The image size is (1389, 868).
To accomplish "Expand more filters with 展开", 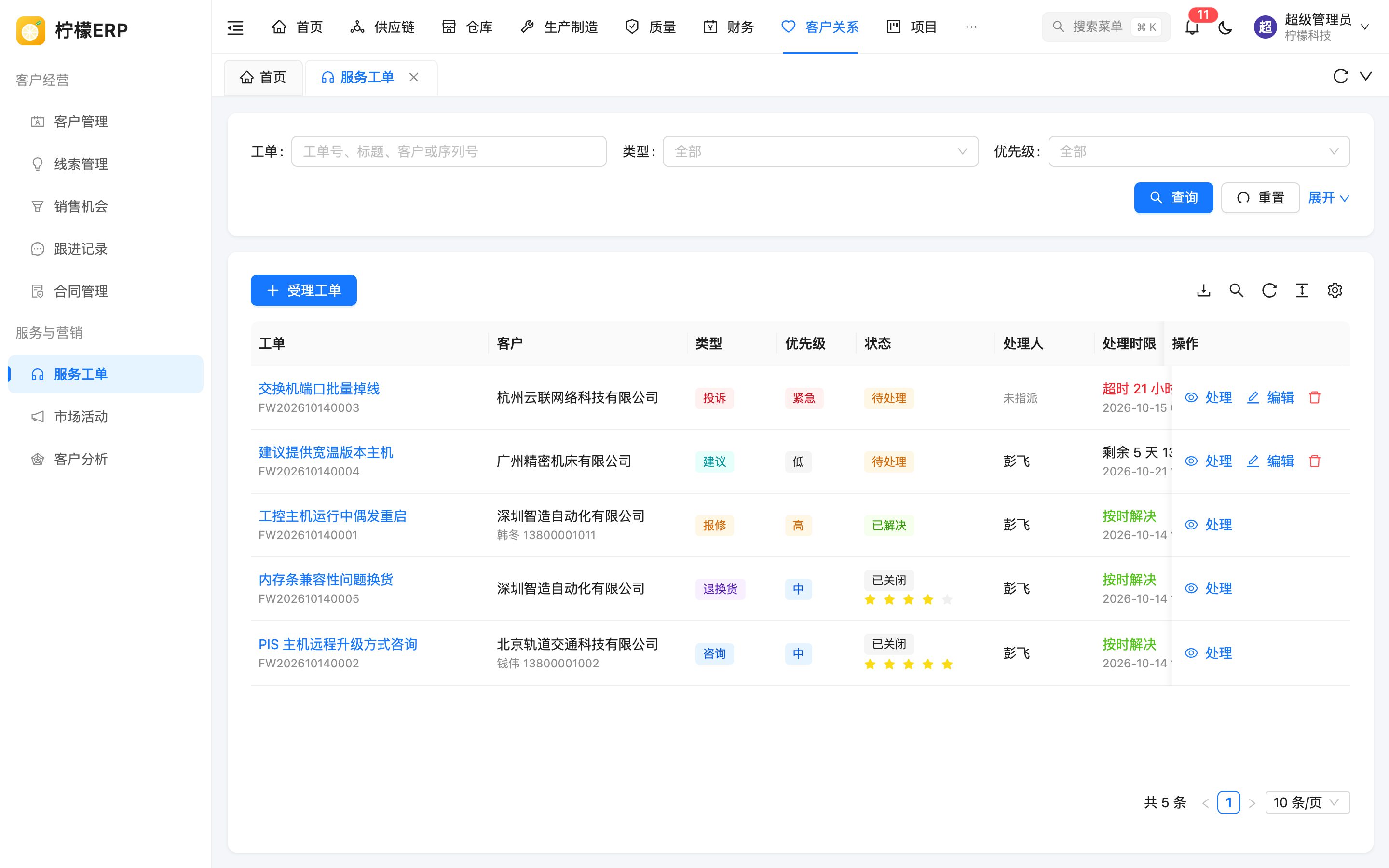I will 1328,198.
